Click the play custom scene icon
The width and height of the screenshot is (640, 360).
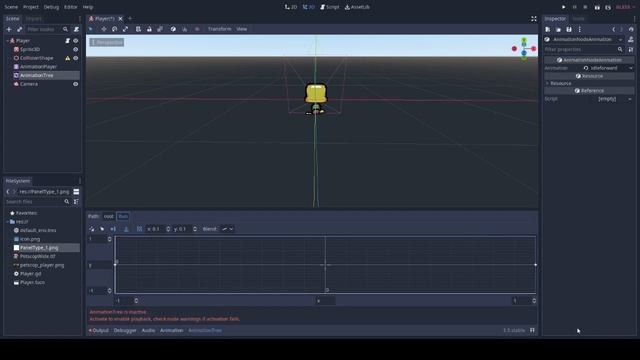pos(608,7)
